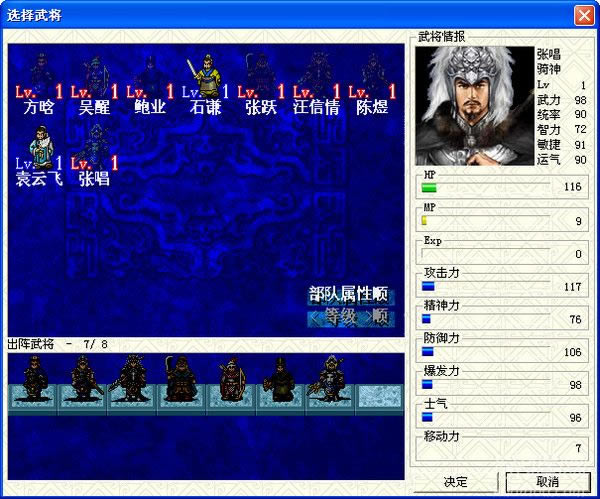Click the seventh deployed general slot
The height and width of the screenshot is (499, 600).
pos(330,382)
